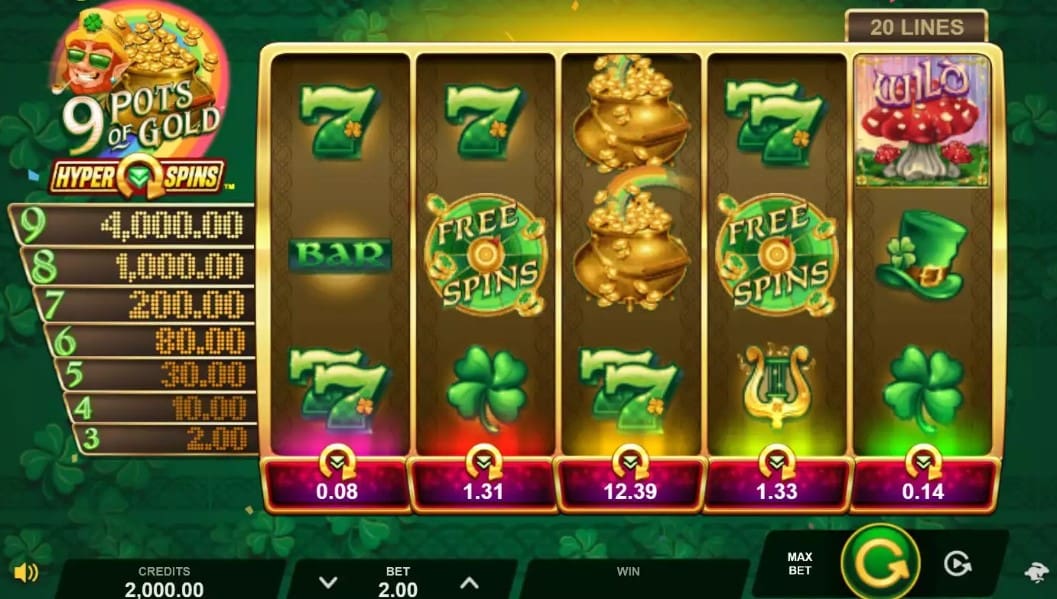The width and height of the screenshot is (1057, 599).
Task: Click the rabbit logo icon in corner
Action: coord(1036,573)
